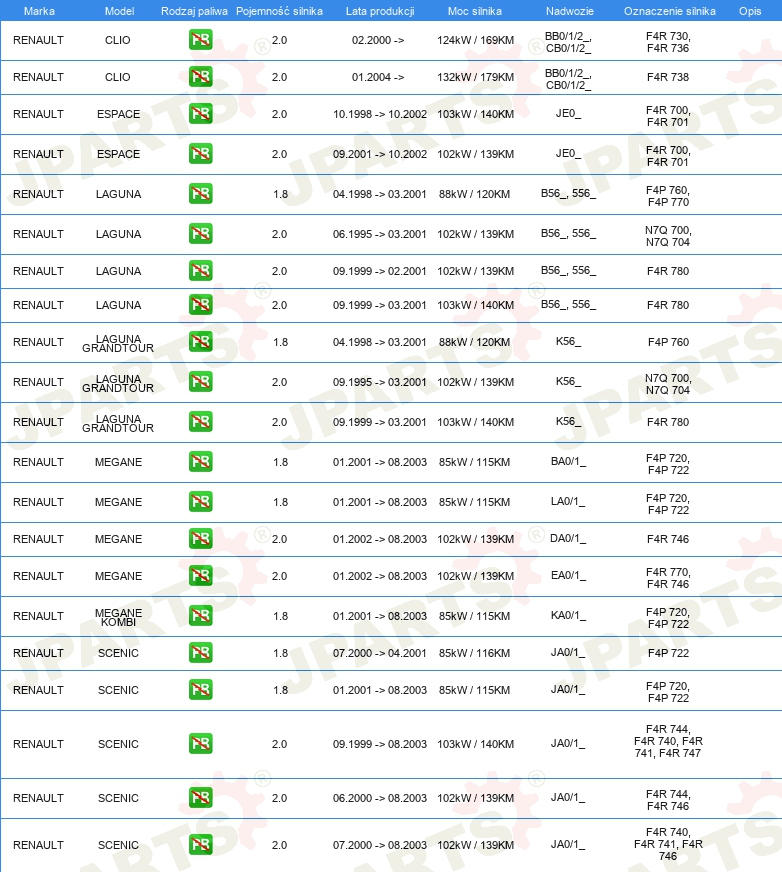Select engine cell F4R 746 in MEGANE DA0/1_ row
The image size is (782, 872).
(x=667, y=539)
